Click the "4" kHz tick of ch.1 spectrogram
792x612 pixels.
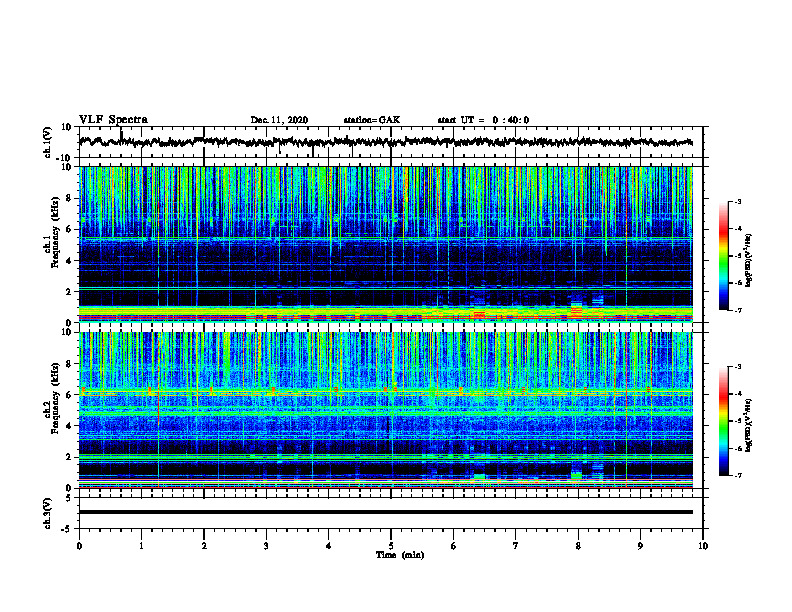[x=69, y=261]
